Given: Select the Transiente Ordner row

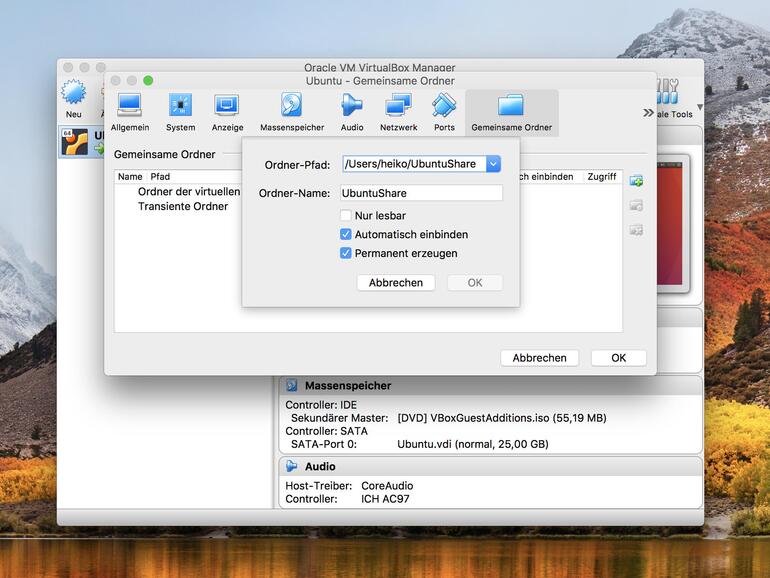Looking at the screenshot, I should click(183, 206).
